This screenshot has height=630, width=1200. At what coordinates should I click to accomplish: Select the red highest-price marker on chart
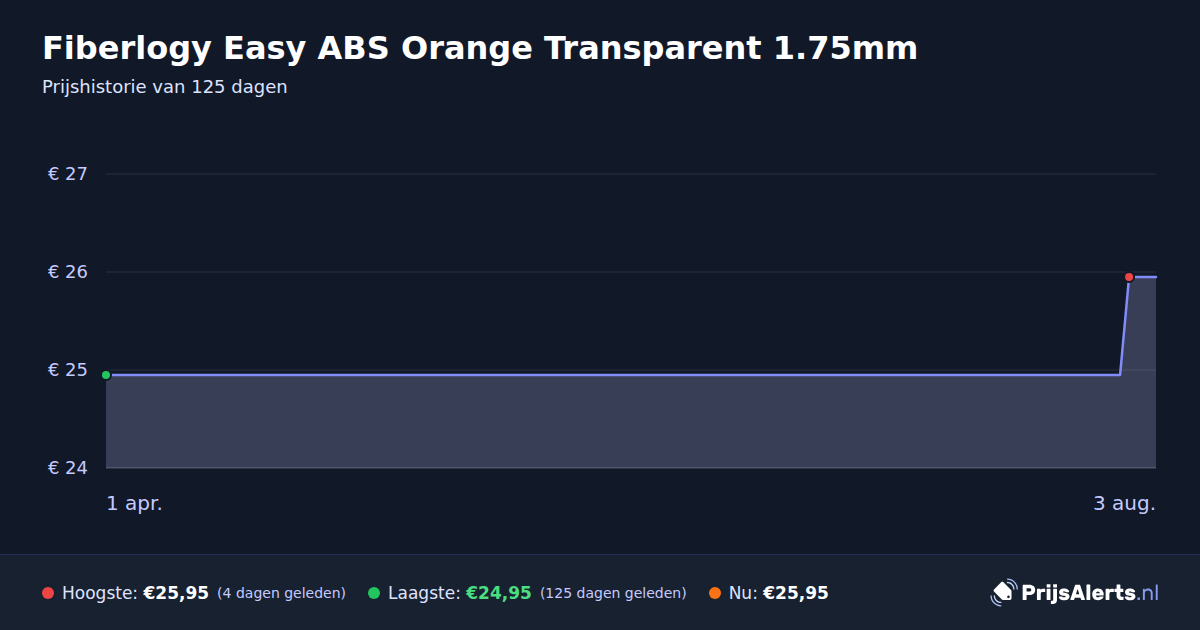1129,277
